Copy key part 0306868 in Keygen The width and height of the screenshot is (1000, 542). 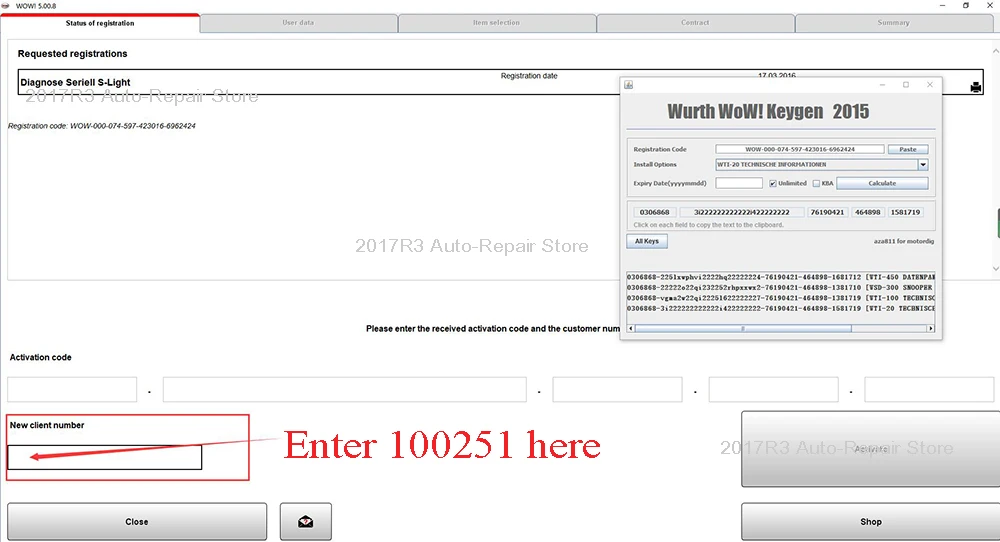654,212
